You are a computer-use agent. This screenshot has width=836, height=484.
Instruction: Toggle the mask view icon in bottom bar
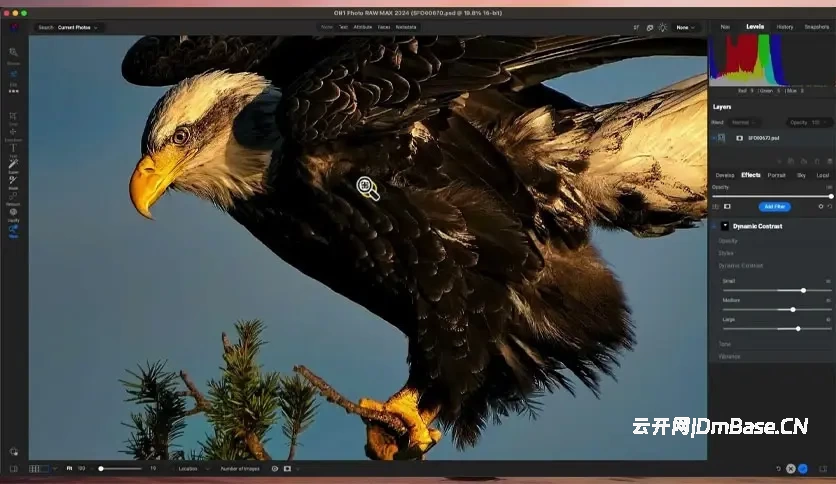(287, 469)
